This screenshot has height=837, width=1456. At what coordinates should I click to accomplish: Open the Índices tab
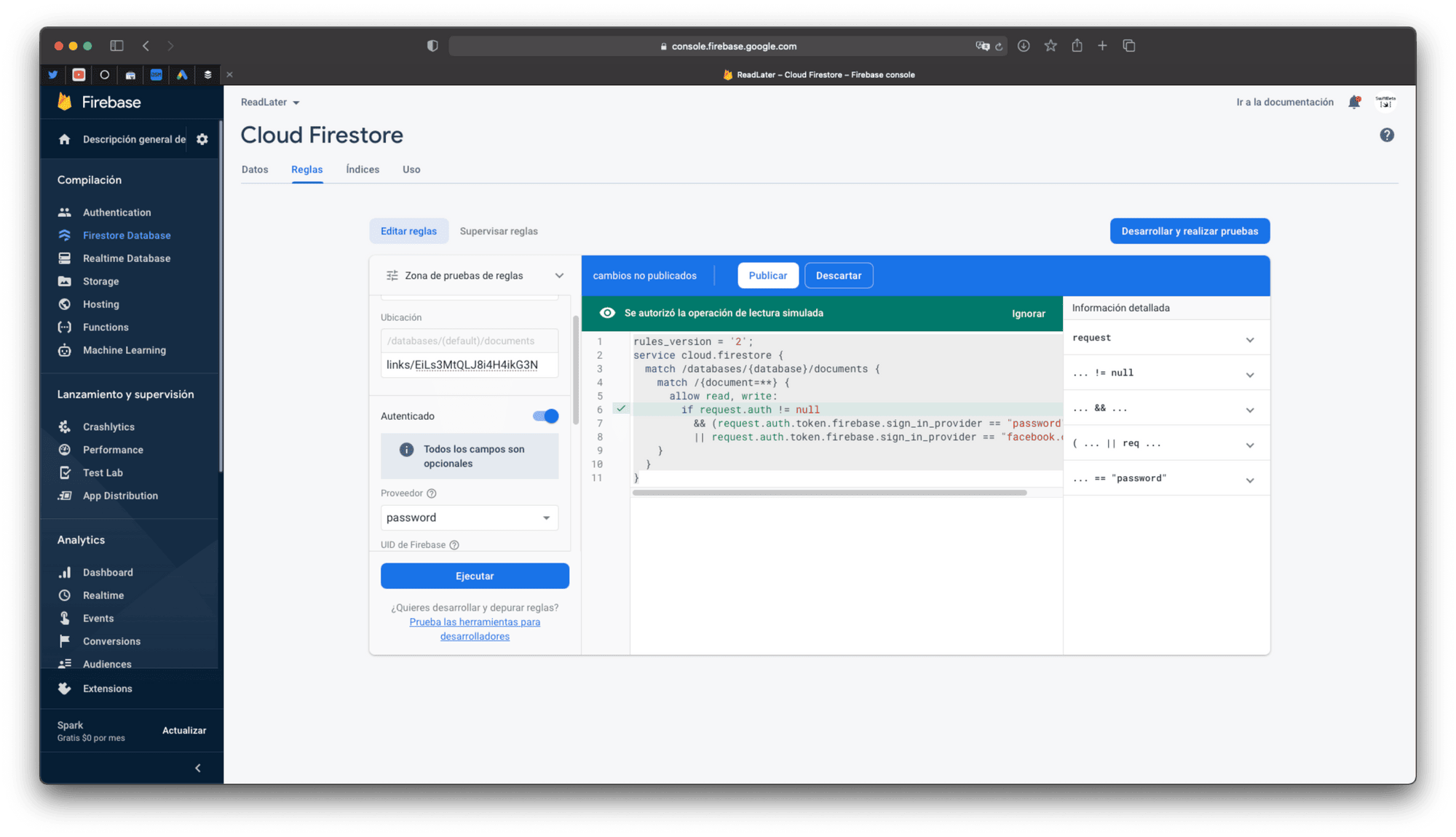point(363,170)
